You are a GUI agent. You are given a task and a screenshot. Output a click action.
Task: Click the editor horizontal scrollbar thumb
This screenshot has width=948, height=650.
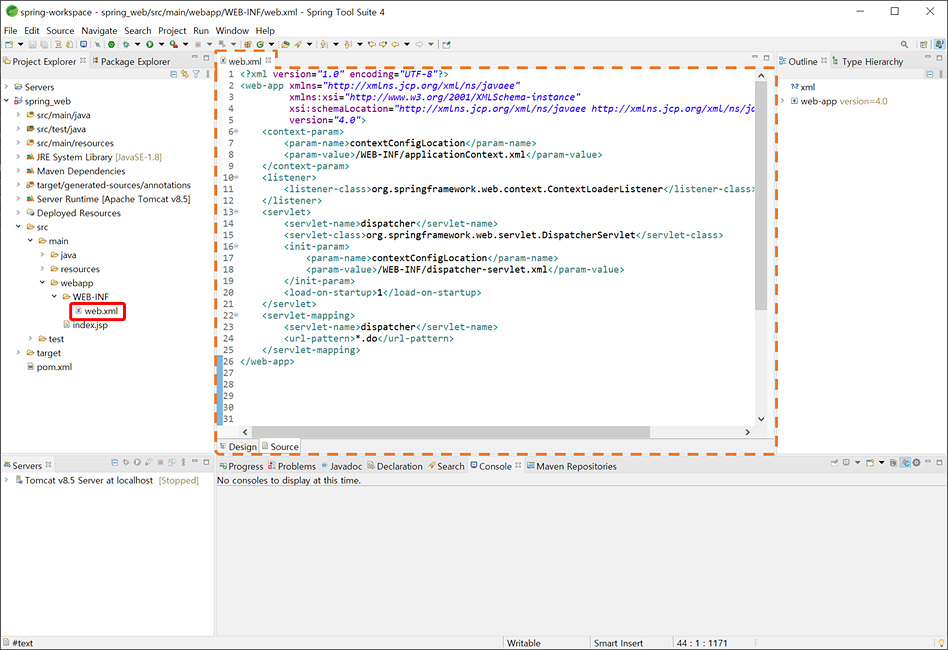coord(450,432)
